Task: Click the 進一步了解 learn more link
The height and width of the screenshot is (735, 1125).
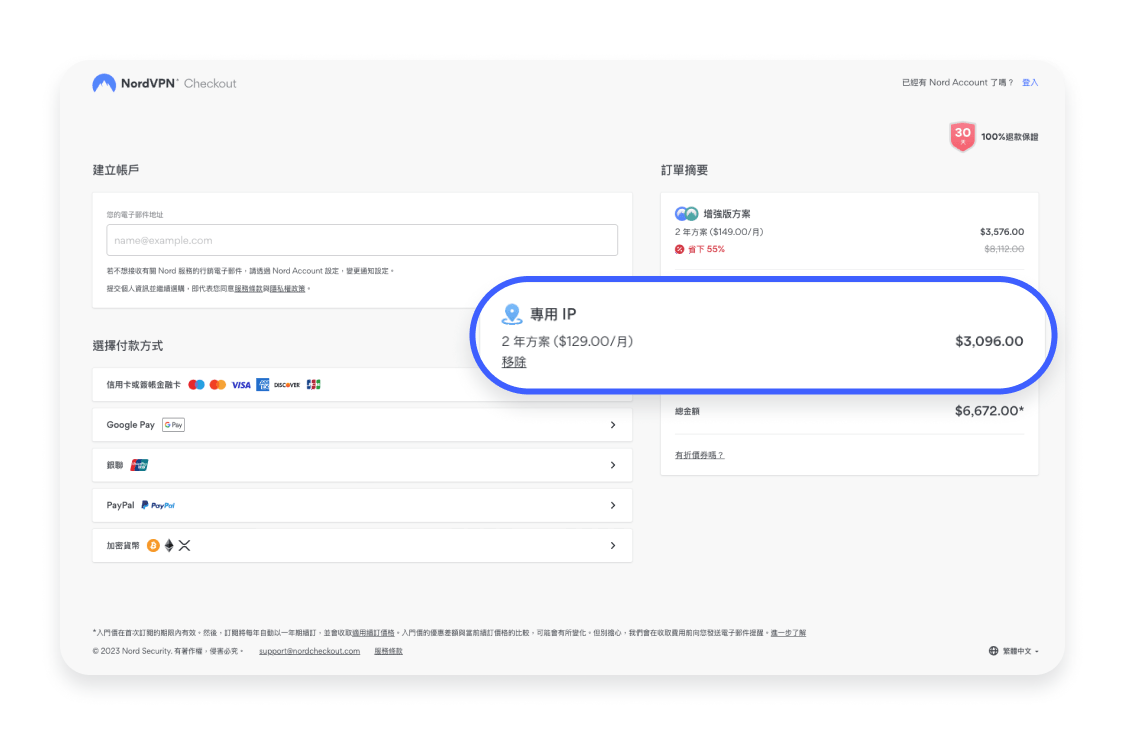Action: [788, 633]
